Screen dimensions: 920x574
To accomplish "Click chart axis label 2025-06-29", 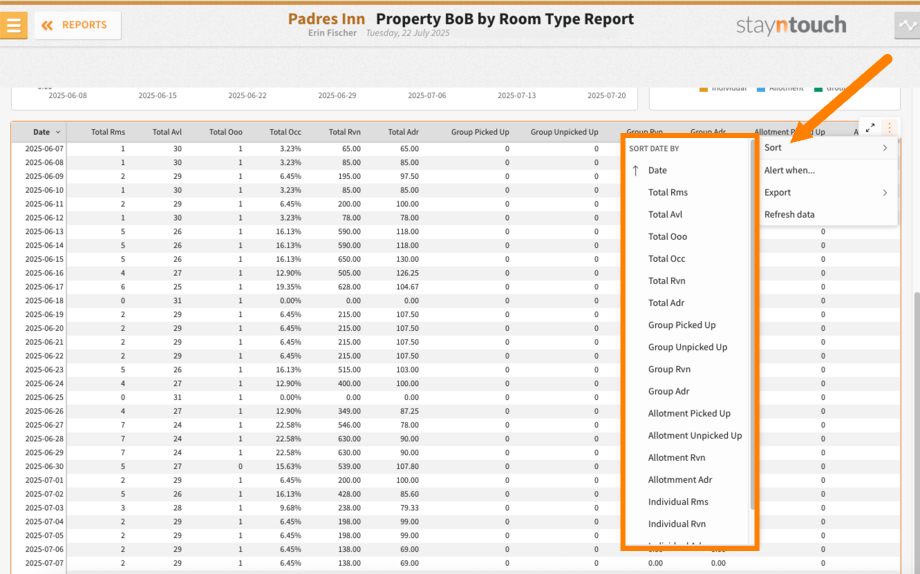I will click(337, 95).
